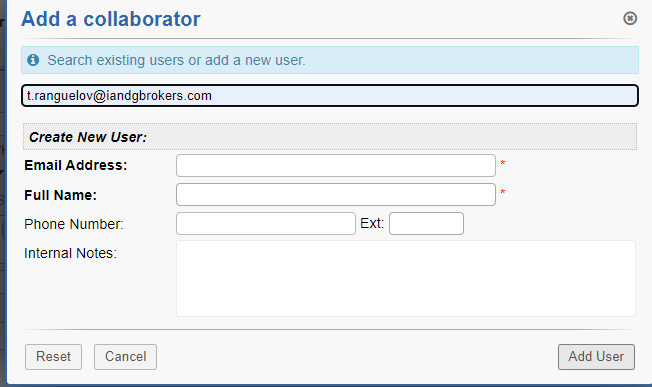652x387 pixels.
Task: Select the Phone Number label text
Action: 74,224
